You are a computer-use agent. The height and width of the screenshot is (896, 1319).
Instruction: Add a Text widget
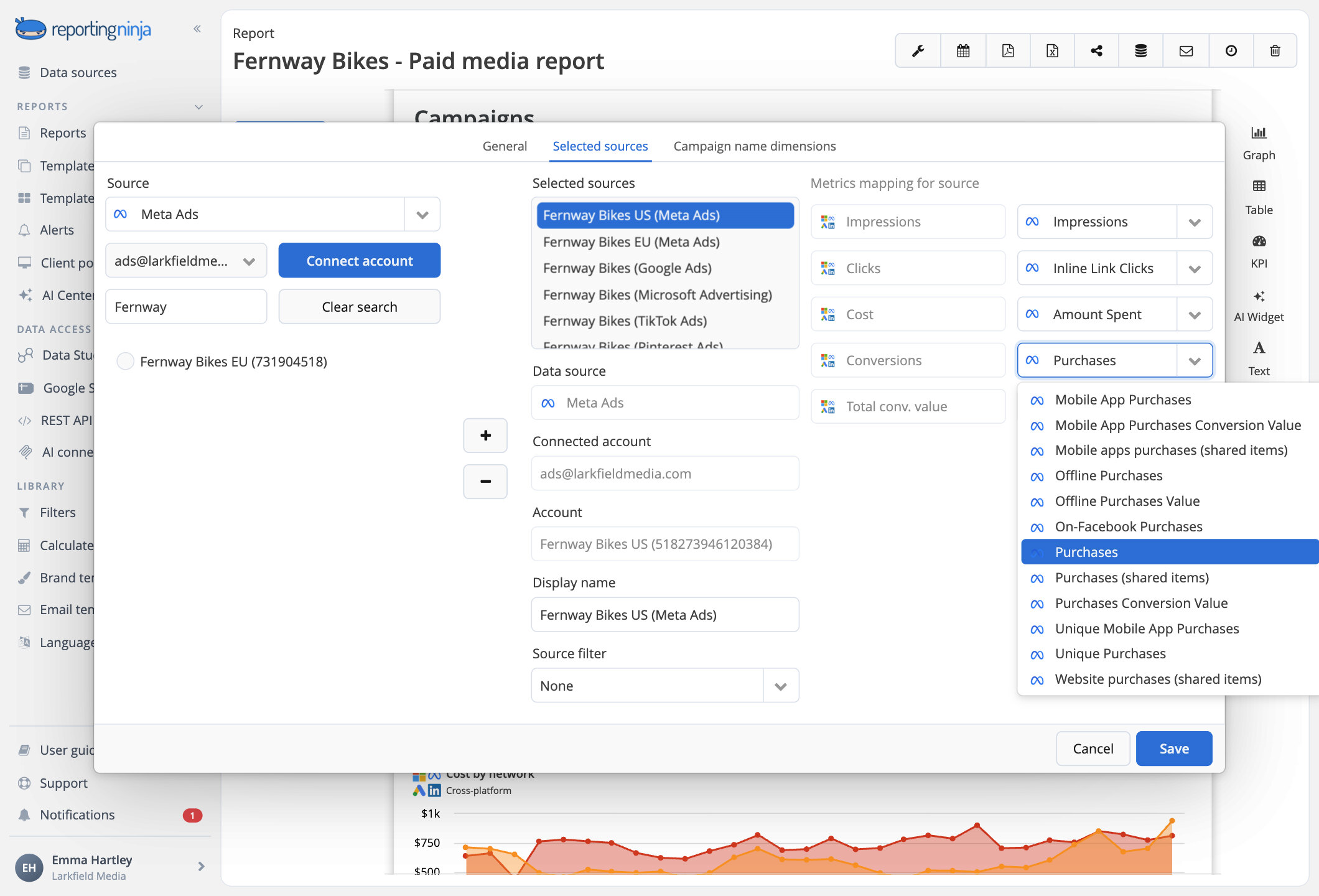1259,358
